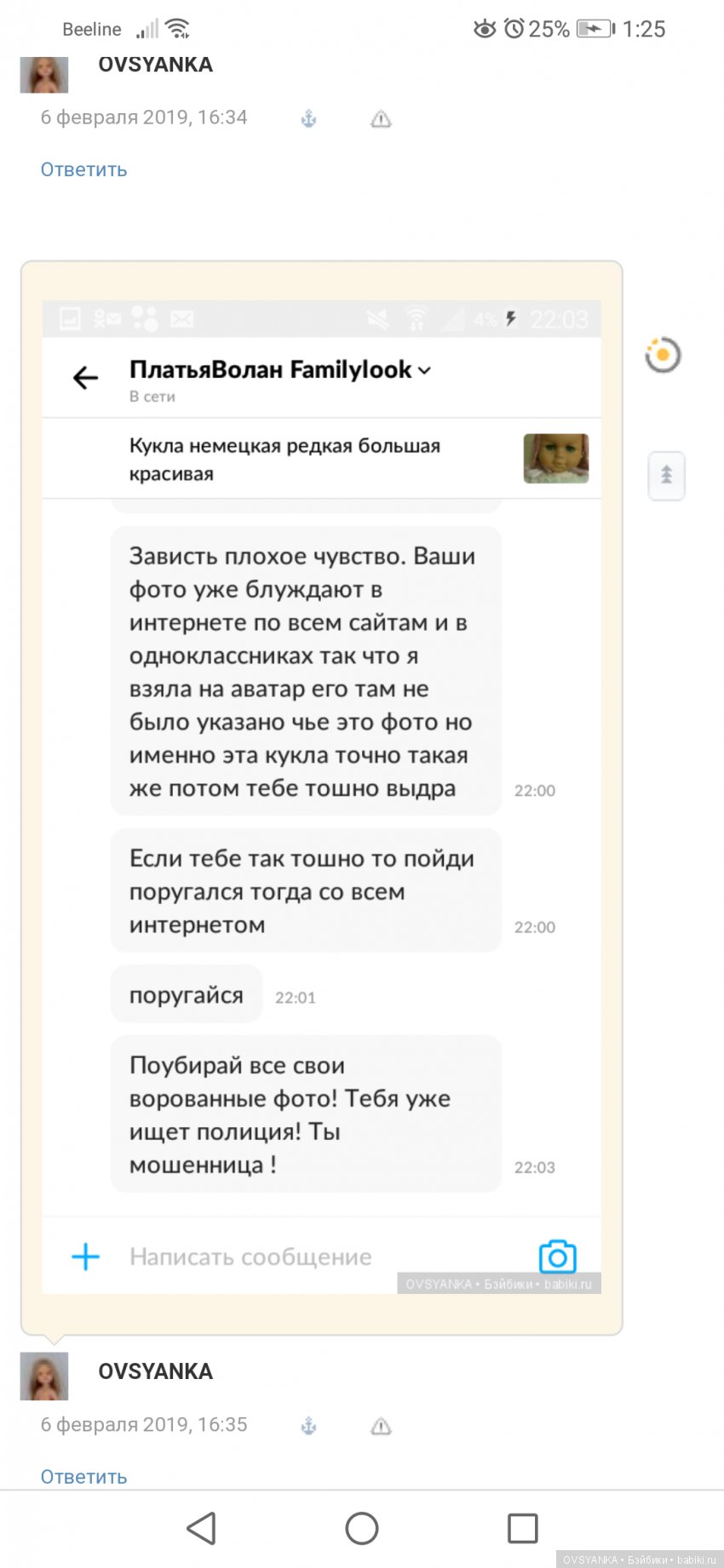The width and height of the screenshot is (724, 1568).
Task: Tap the warning triangle beside 16:35 date
Action: pyautogui.click(x=381, y=1426)
